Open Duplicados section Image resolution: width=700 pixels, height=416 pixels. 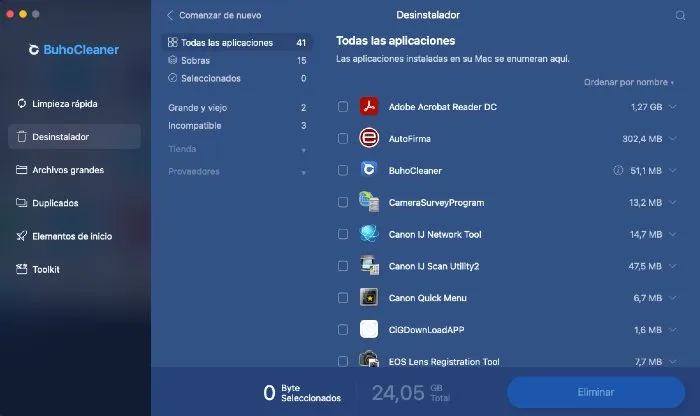point(74,203)
